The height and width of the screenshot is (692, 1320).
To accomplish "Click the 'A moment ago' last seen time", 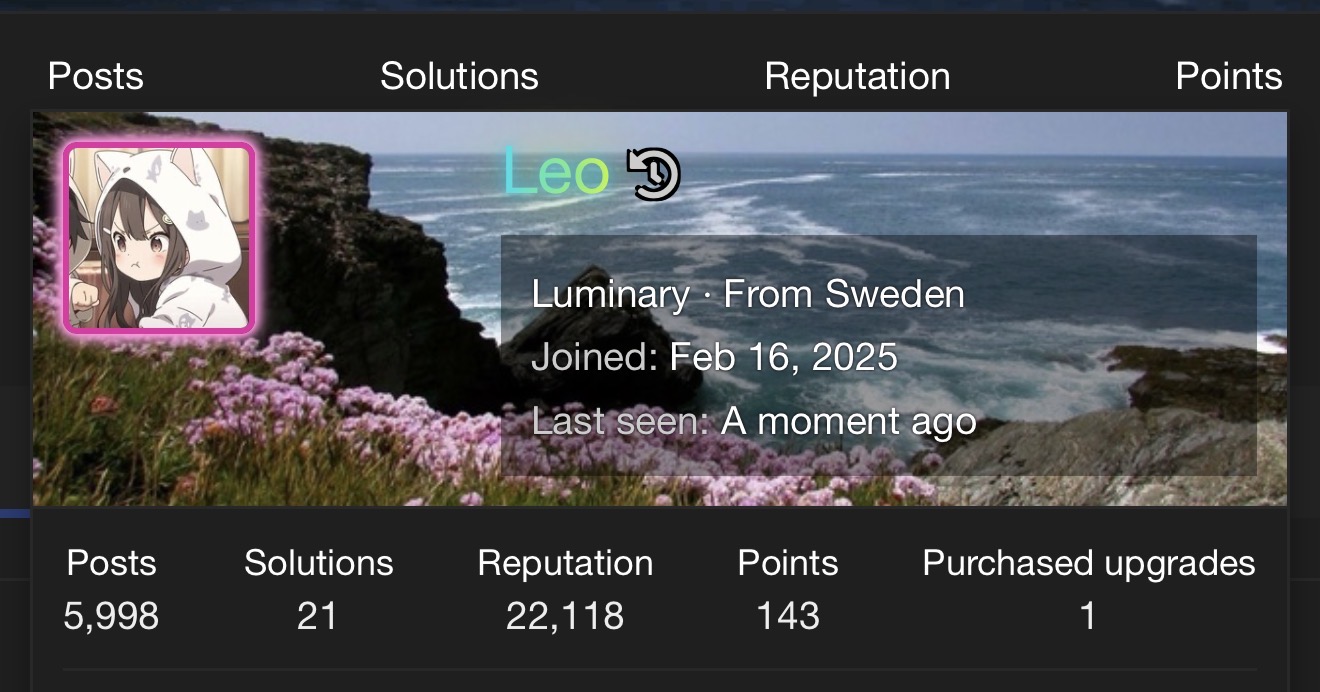I will click(848, 421).
